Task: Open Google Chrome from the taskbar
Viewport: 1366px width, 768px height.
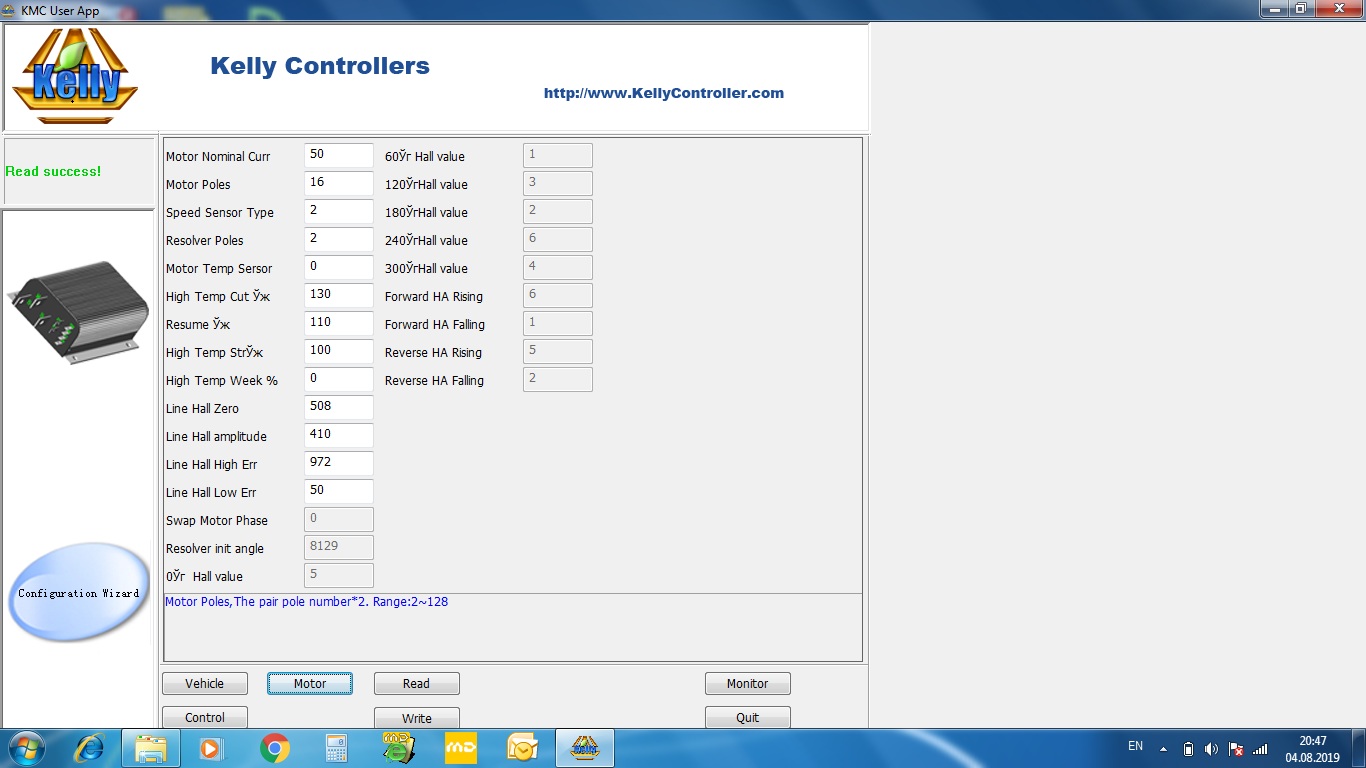Action: click(x=275, y=748)
